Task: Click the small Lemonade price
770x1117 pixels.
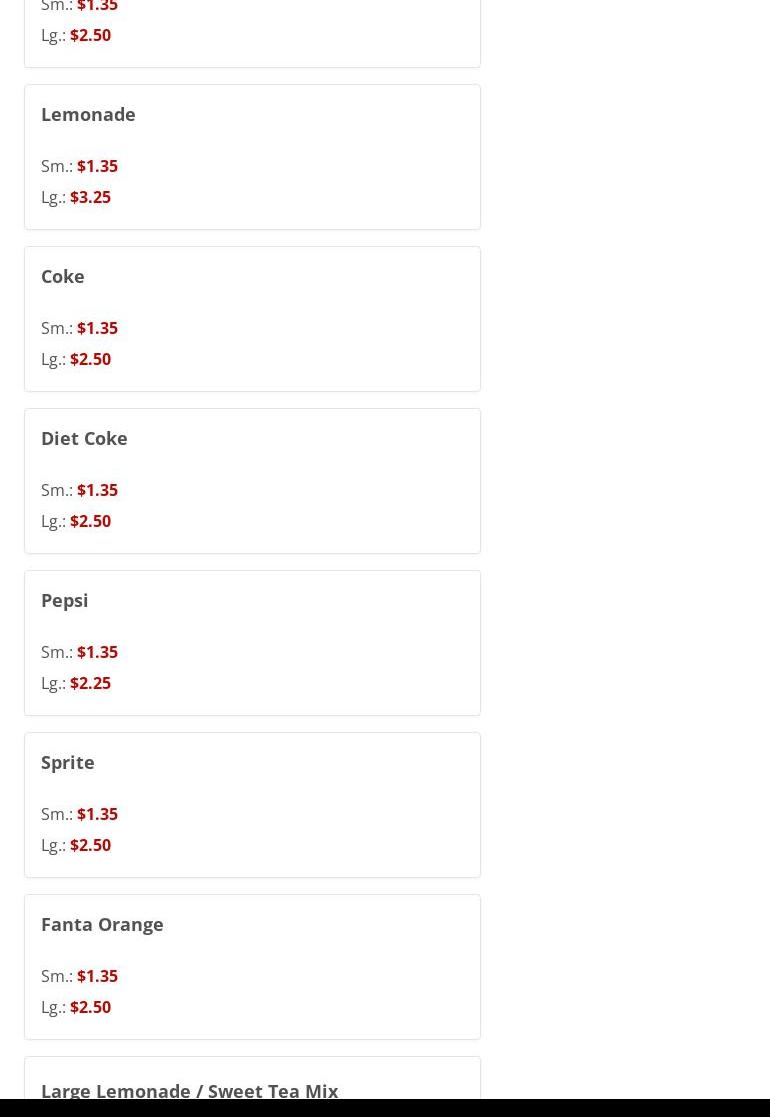Action: pos(97,166)
